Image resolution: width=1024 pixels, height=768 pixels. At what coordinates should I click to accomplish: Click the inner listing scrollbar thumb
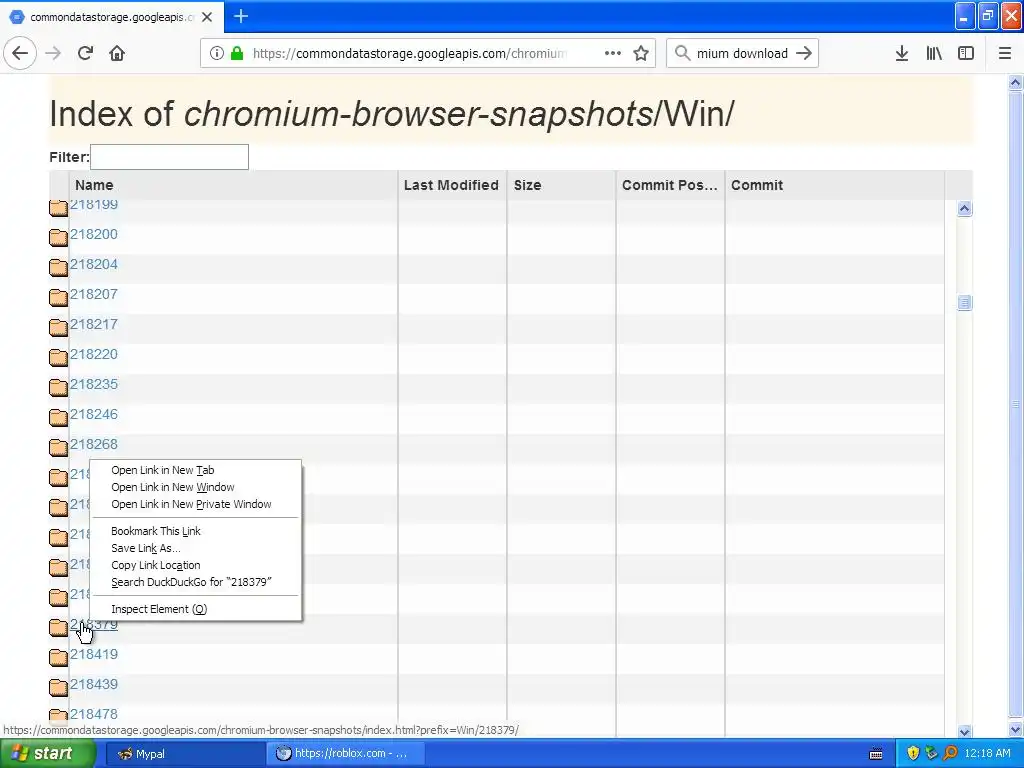point(965,302)
